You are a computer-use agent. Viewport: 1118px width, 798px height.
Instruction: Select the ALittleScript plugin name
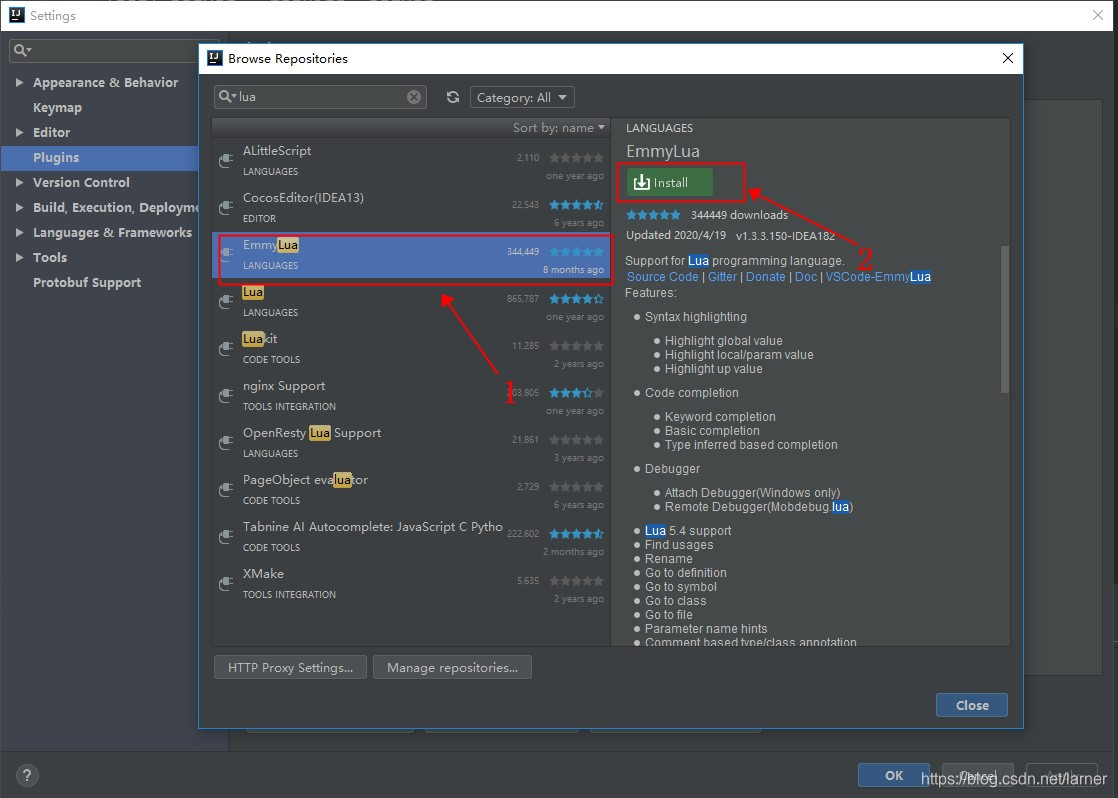coord(277,150)
